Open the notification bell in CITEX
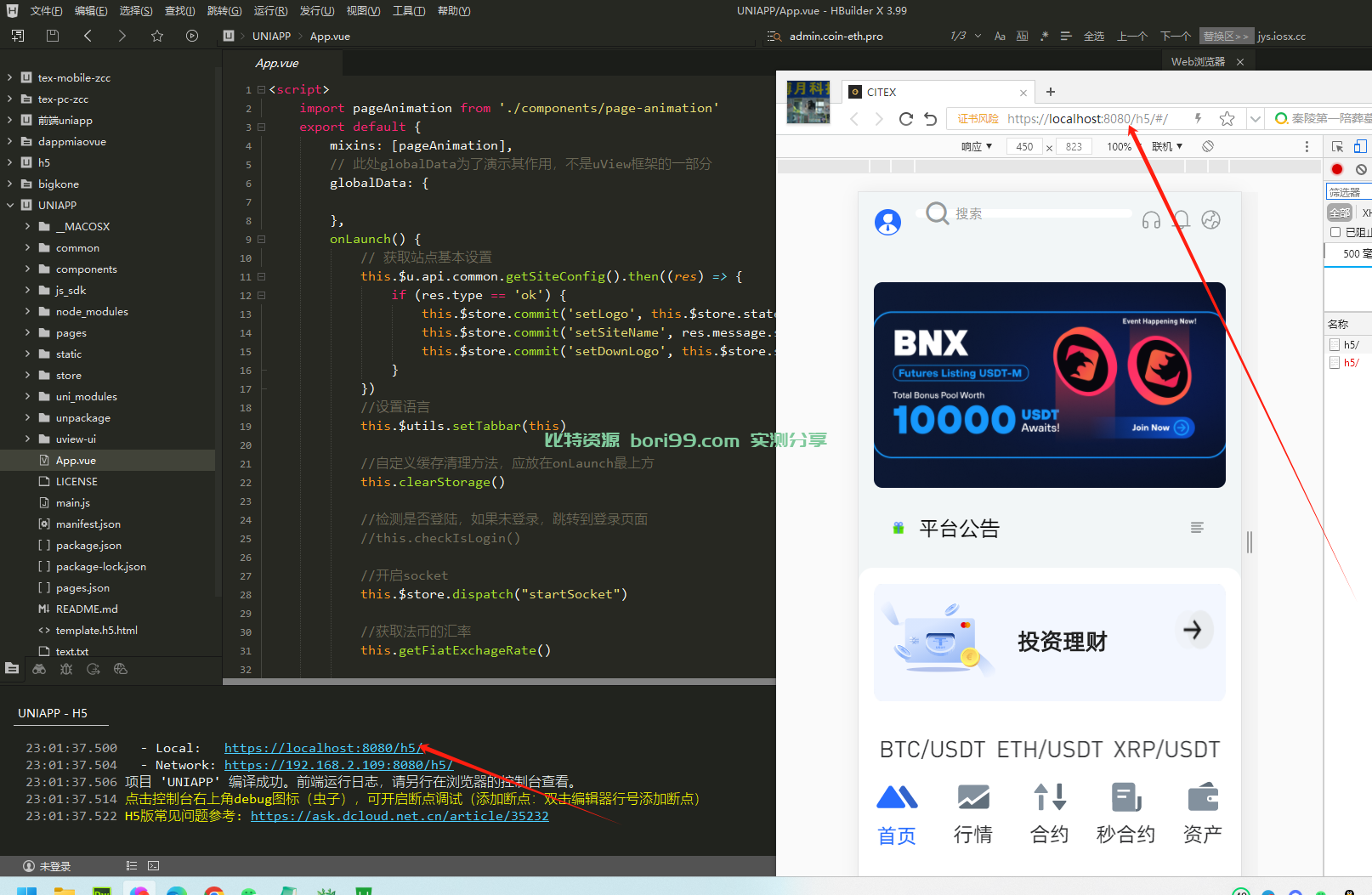 (x=1181, y=220)
